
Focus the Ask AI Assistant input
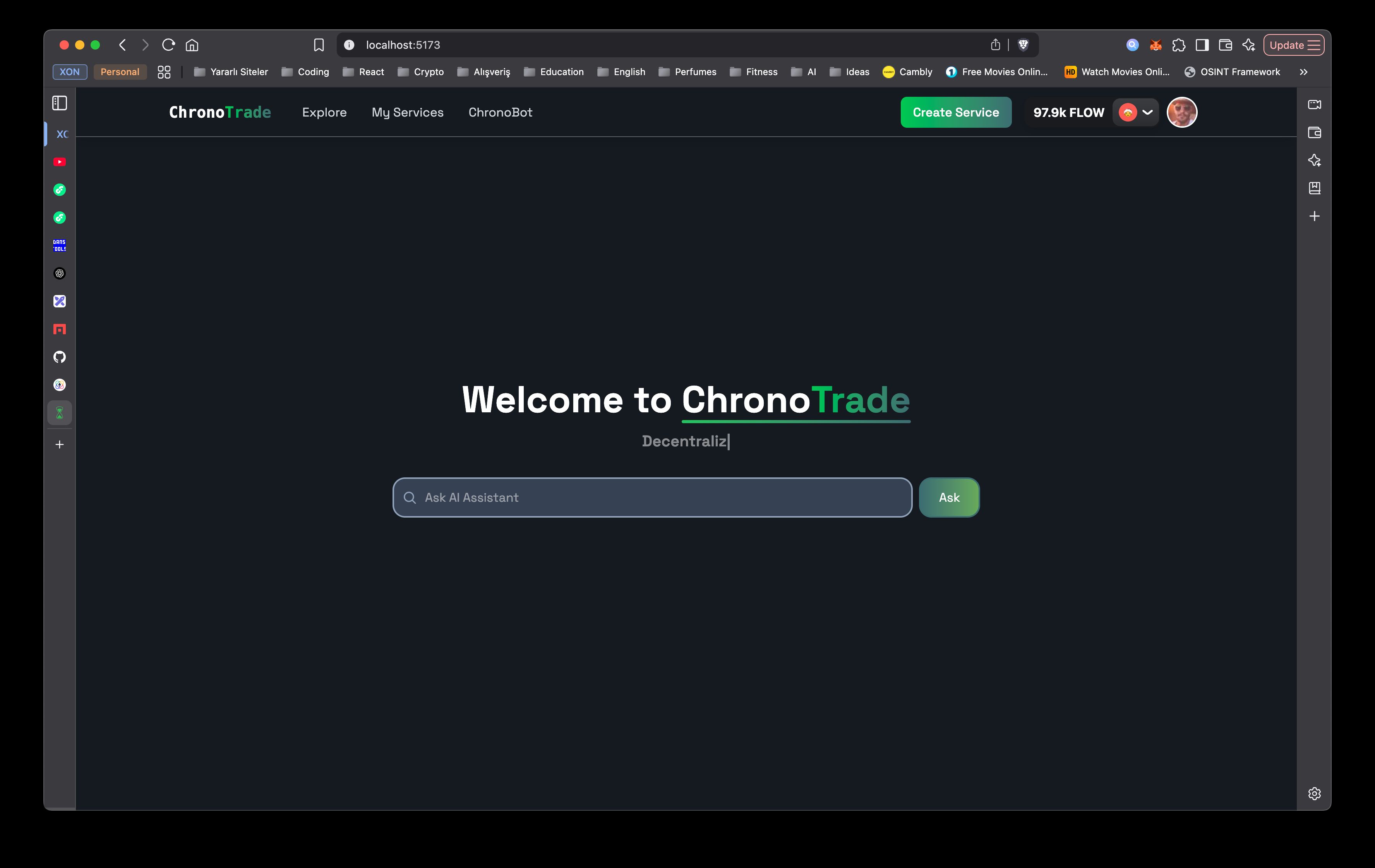point(652,497)
